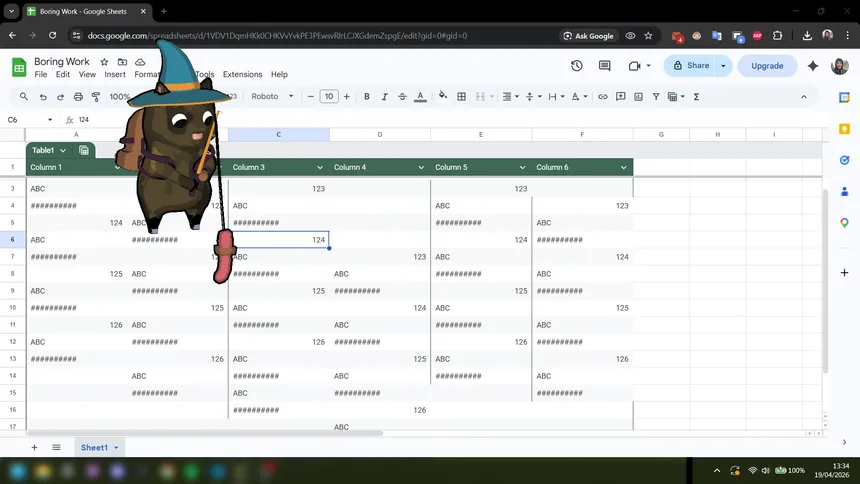Star the Boring Work document
860x484 pixels.
click(x=104, y=61)
